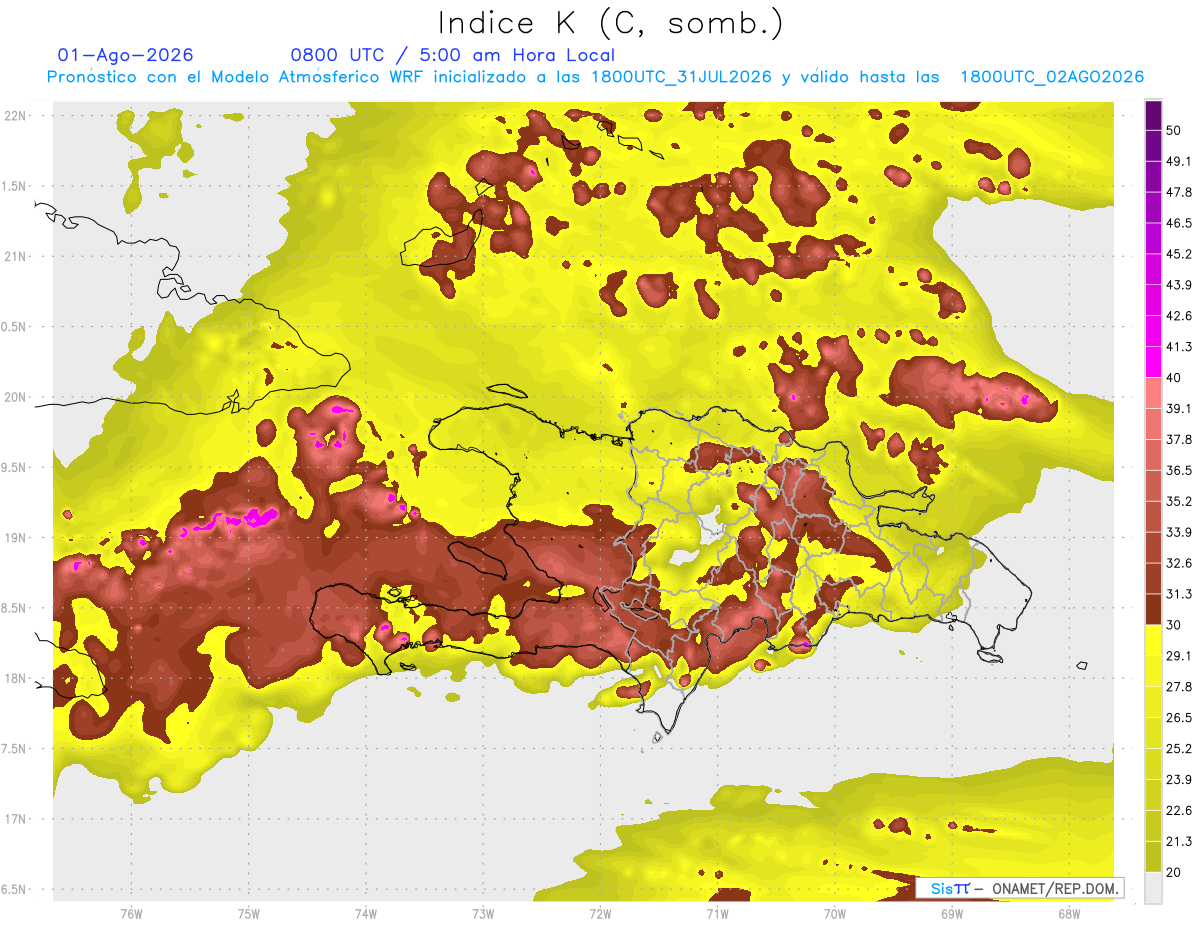Click the "22N" latitude axis label
This screenshot has width=1200, height=927.
pos(14,115)
